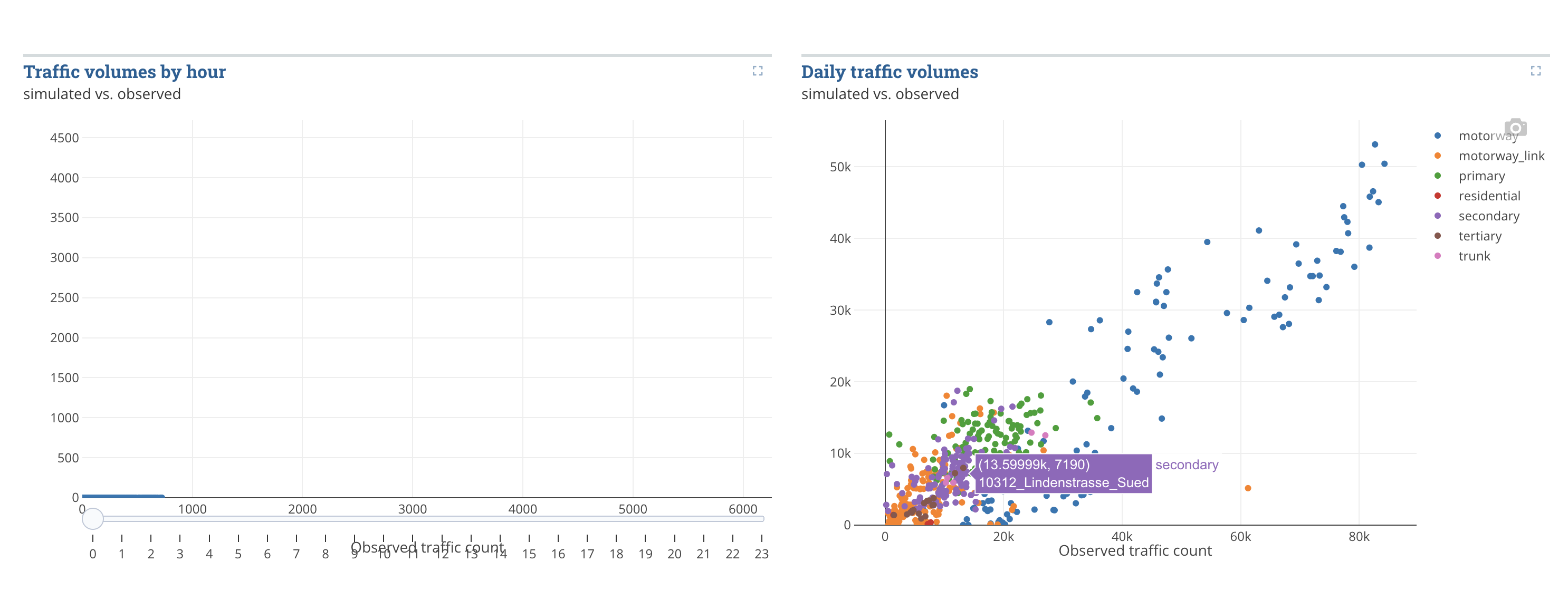Click the hour slider handle
The height and width of the screenshot is (600, 1568).
(x=93, y=519)
